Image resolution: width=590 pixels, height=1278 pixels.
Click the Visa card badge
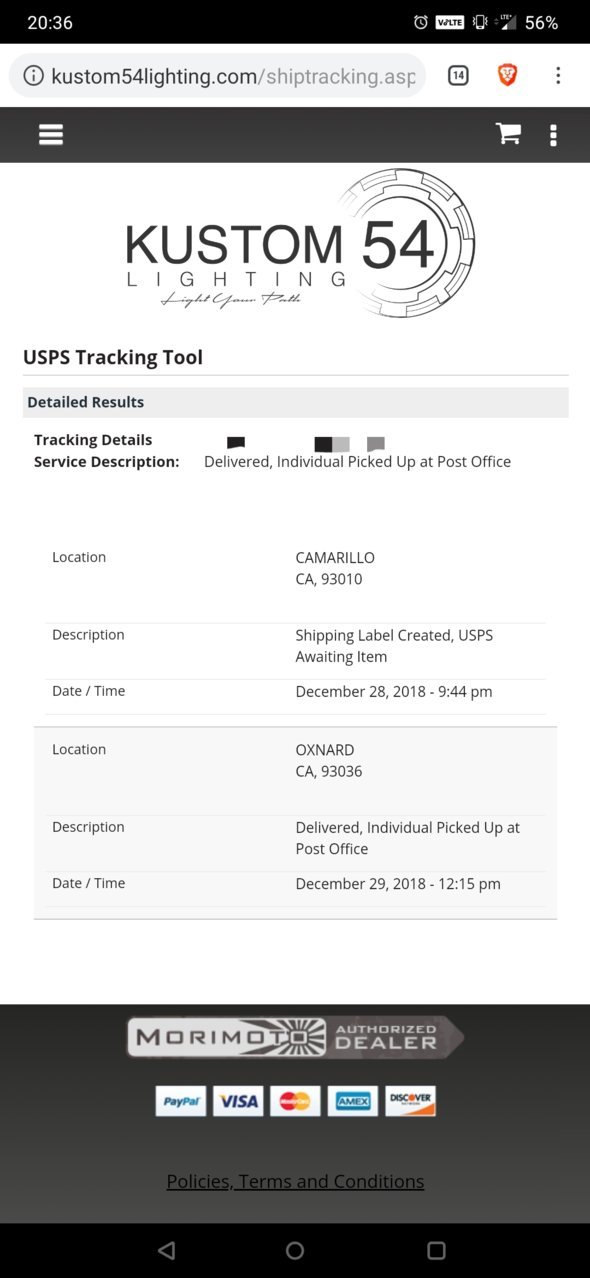click(238, 1101)
